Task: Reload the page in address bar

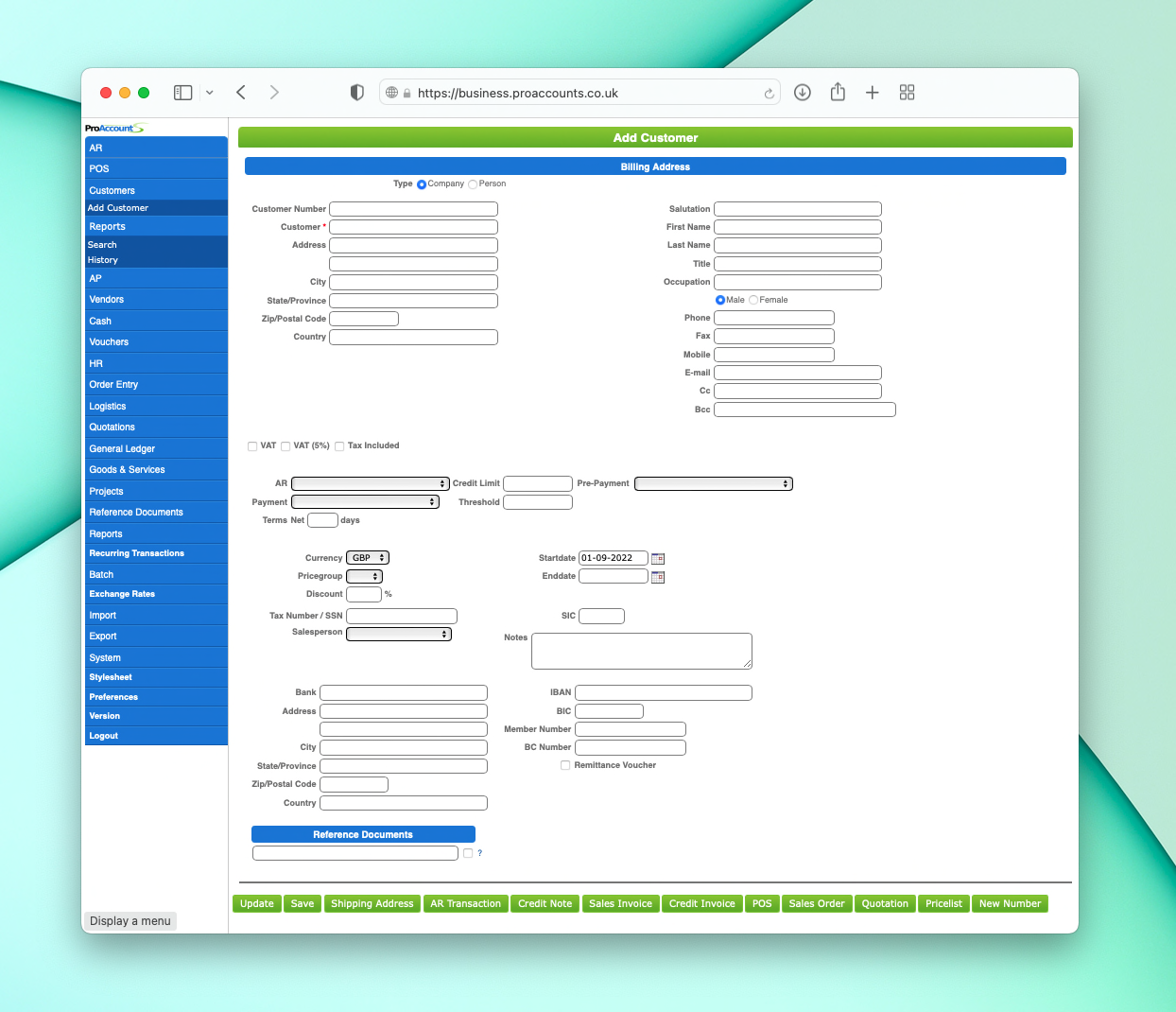Action: [x=769, y=94]
